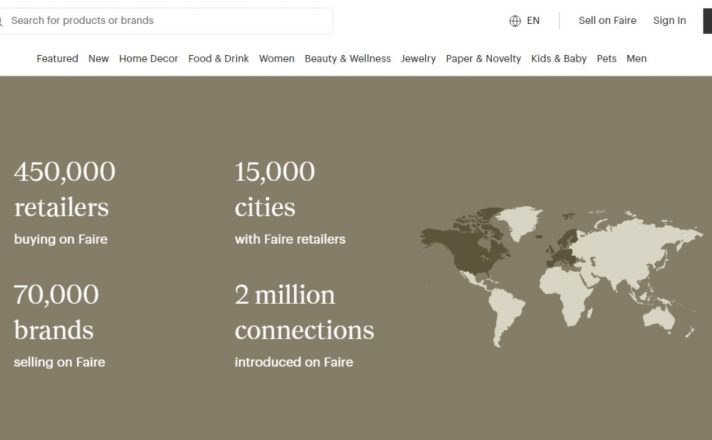The width and height of the screenshot is (712, 440).
Task: Click the world map graphic
Action: [562, 276]
